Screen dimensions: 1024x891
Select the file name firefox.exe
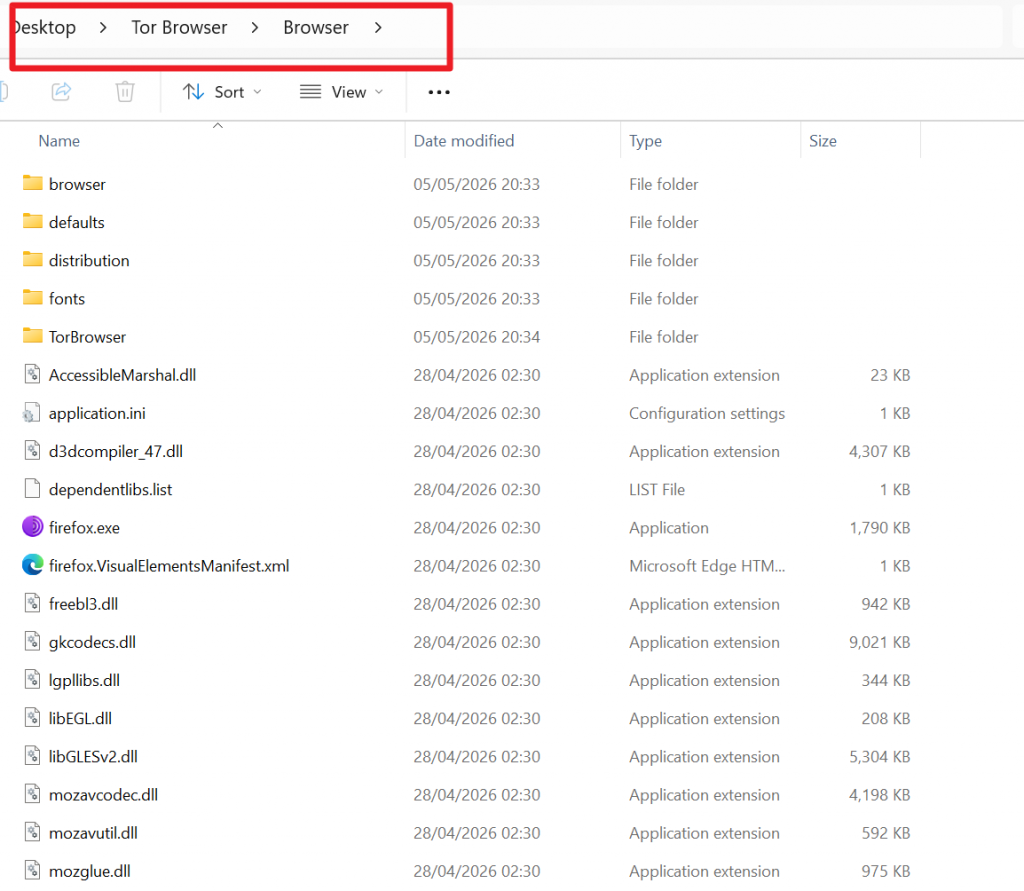(x=84, y=528)
